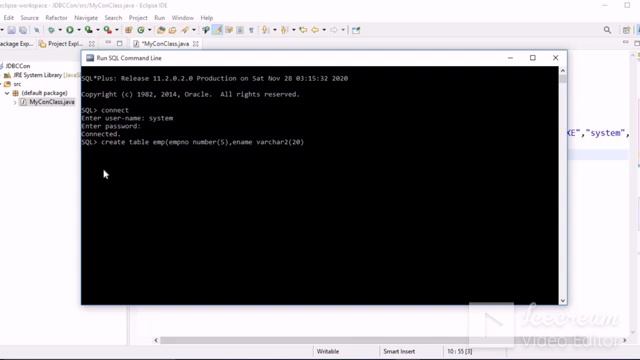Click the Open Perspective icon
The width and height of the screenshot is (640, 360).
coord(626,30)
